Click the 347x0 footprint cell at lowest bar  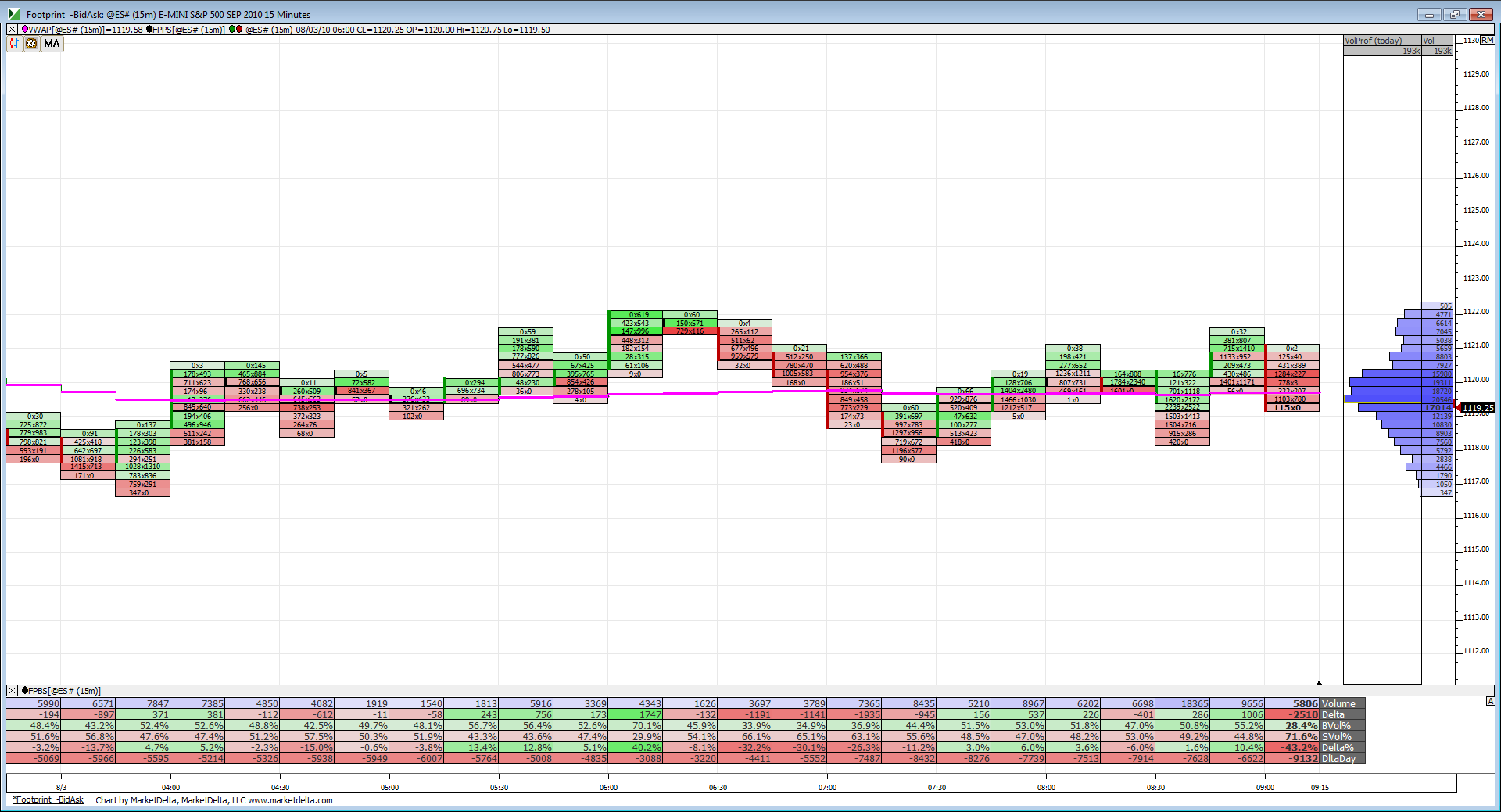[x=143, y=493]
